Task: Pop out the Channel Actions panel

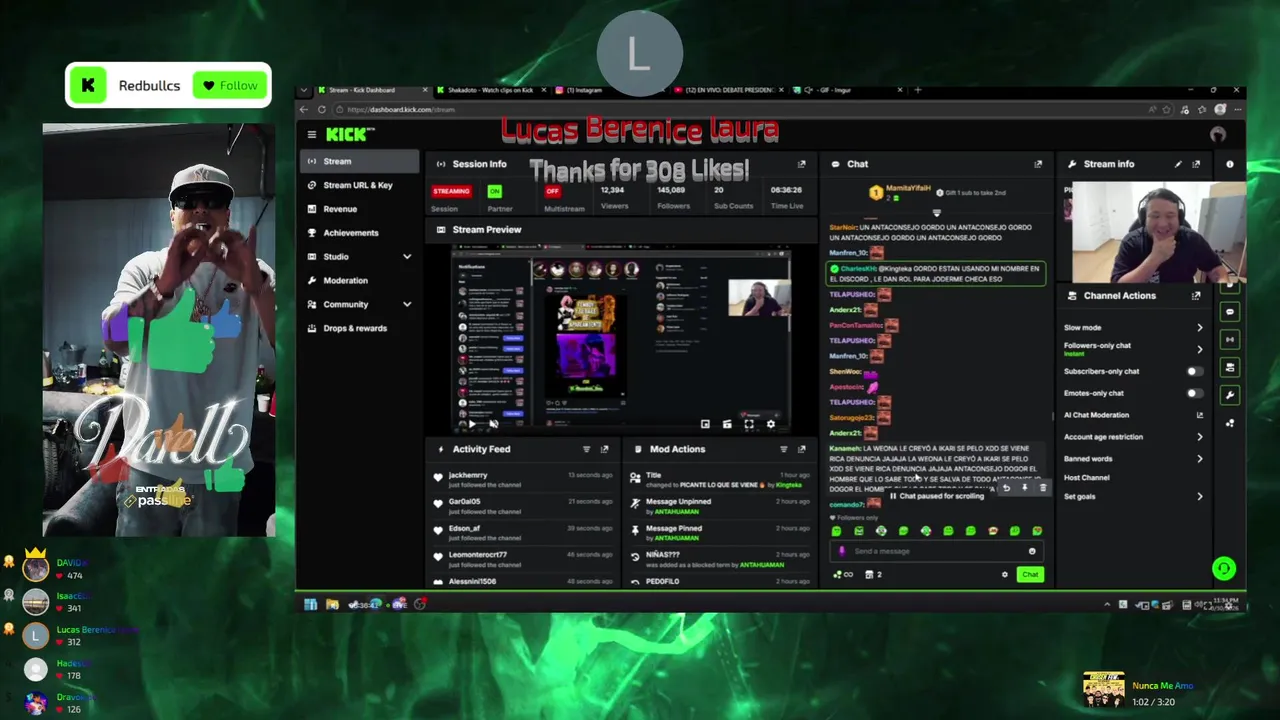Action: coord(1196,296)
